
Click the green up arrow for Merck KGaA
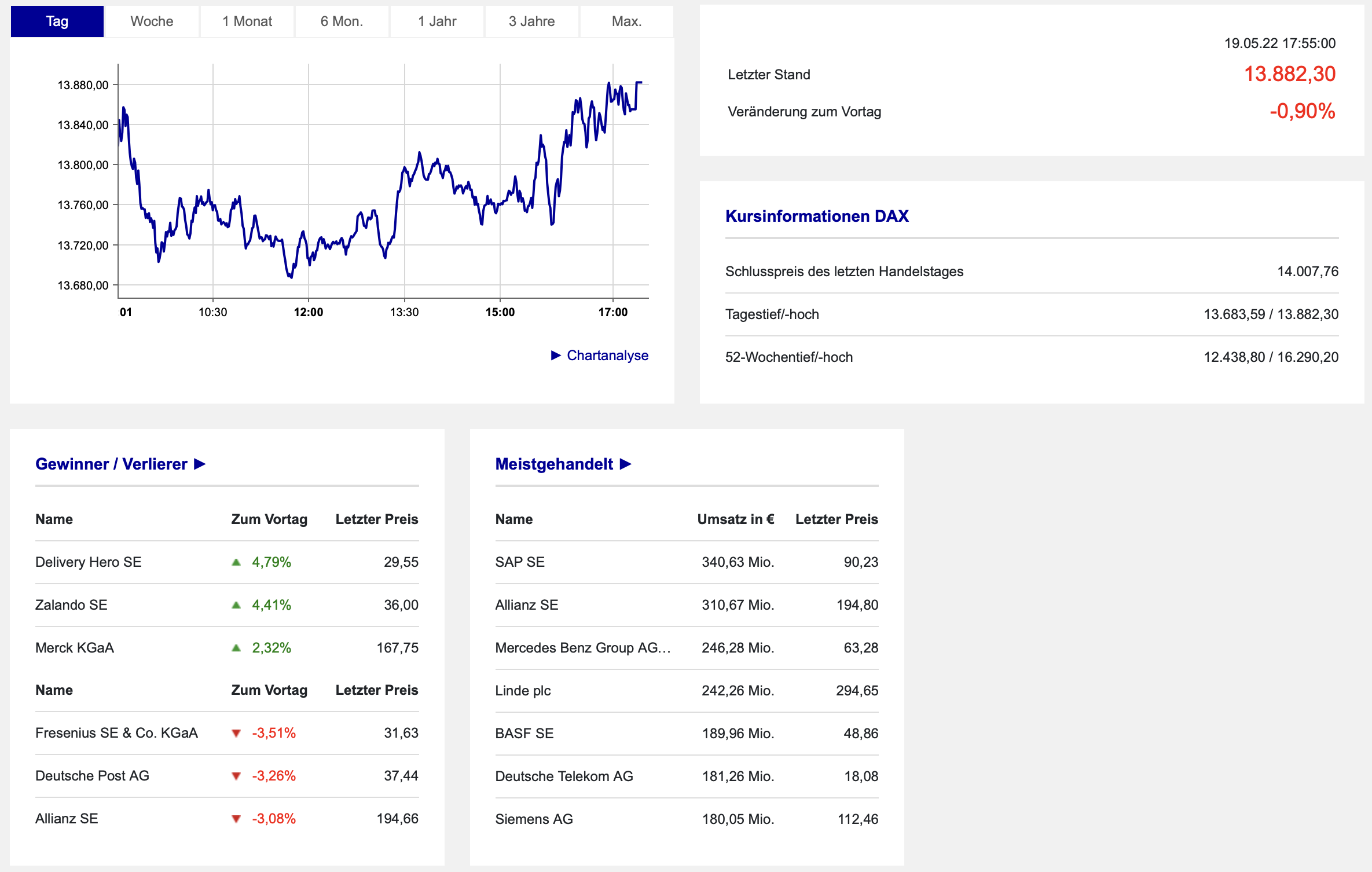point(236,648)
